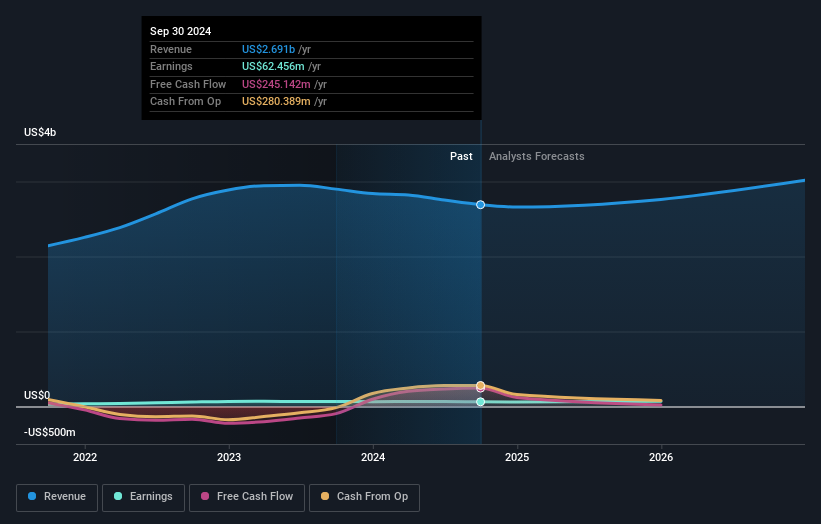Click the US$0 y-axis label
This screenshot has width=821, height=524.
(x=37, y=395)
